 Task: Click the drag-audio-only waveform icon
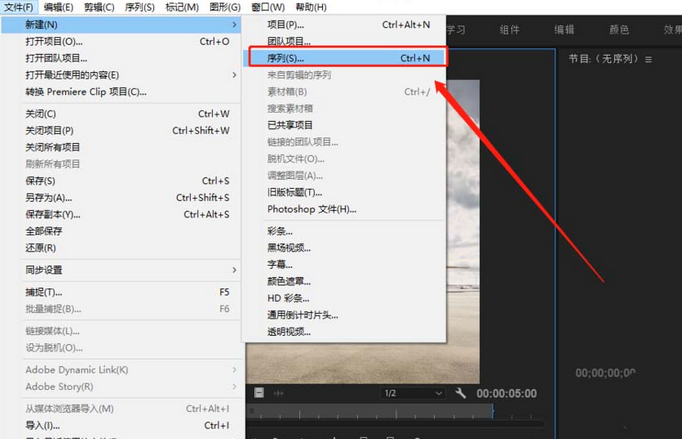tap(280, 393)
